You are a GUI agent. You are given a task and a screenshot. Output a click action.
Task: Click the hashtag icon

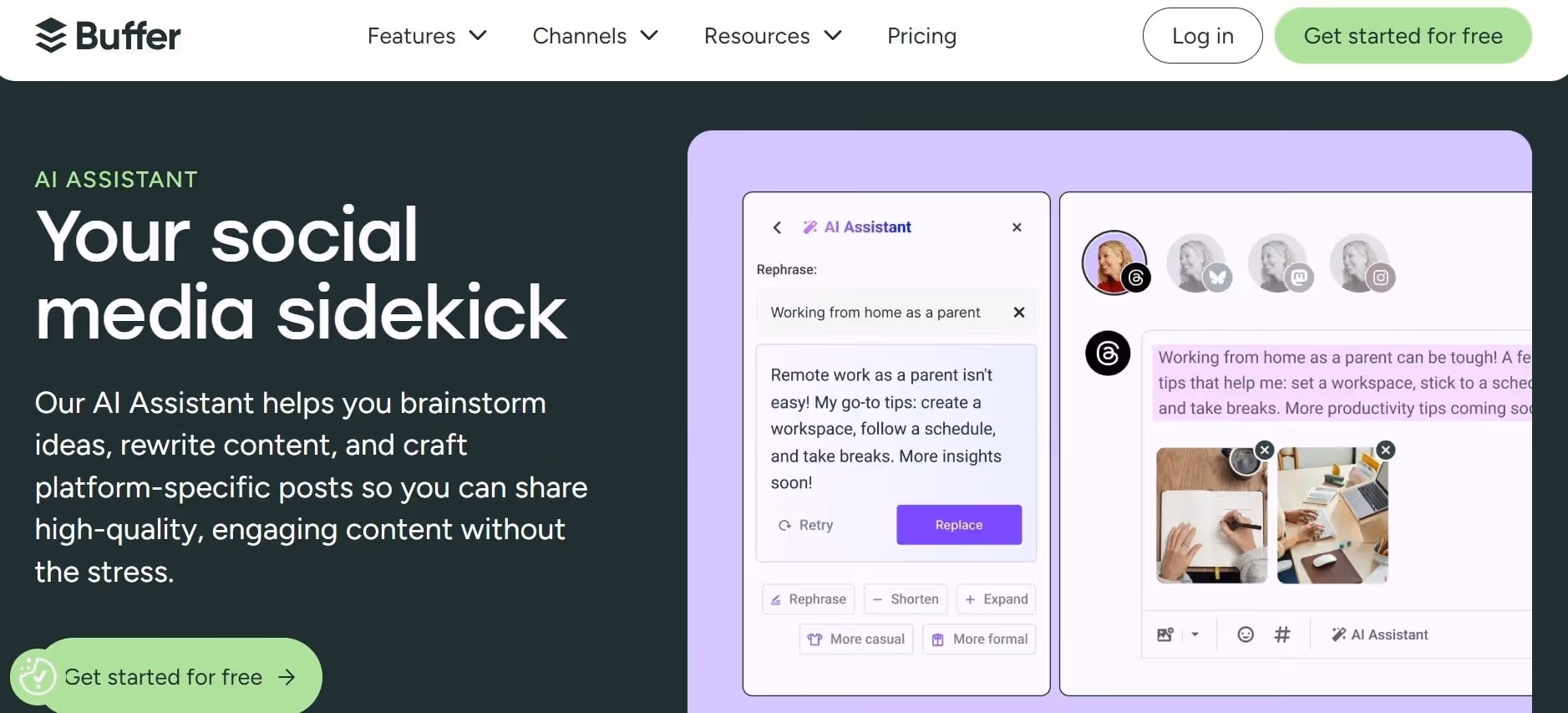point(1282,634)
